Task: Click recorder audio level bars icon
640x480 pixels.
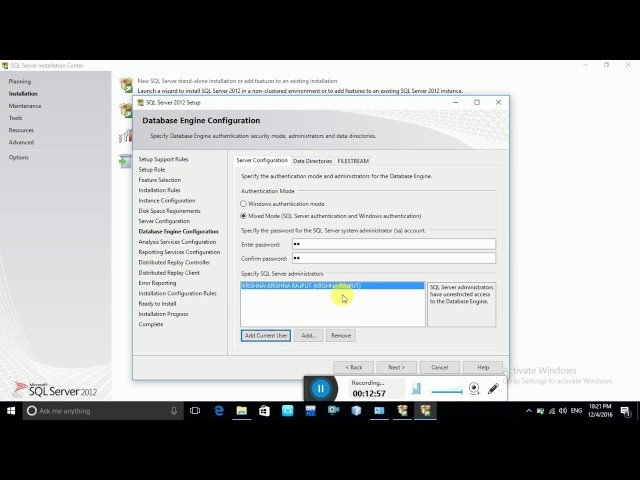Action: tap(416, 389)
